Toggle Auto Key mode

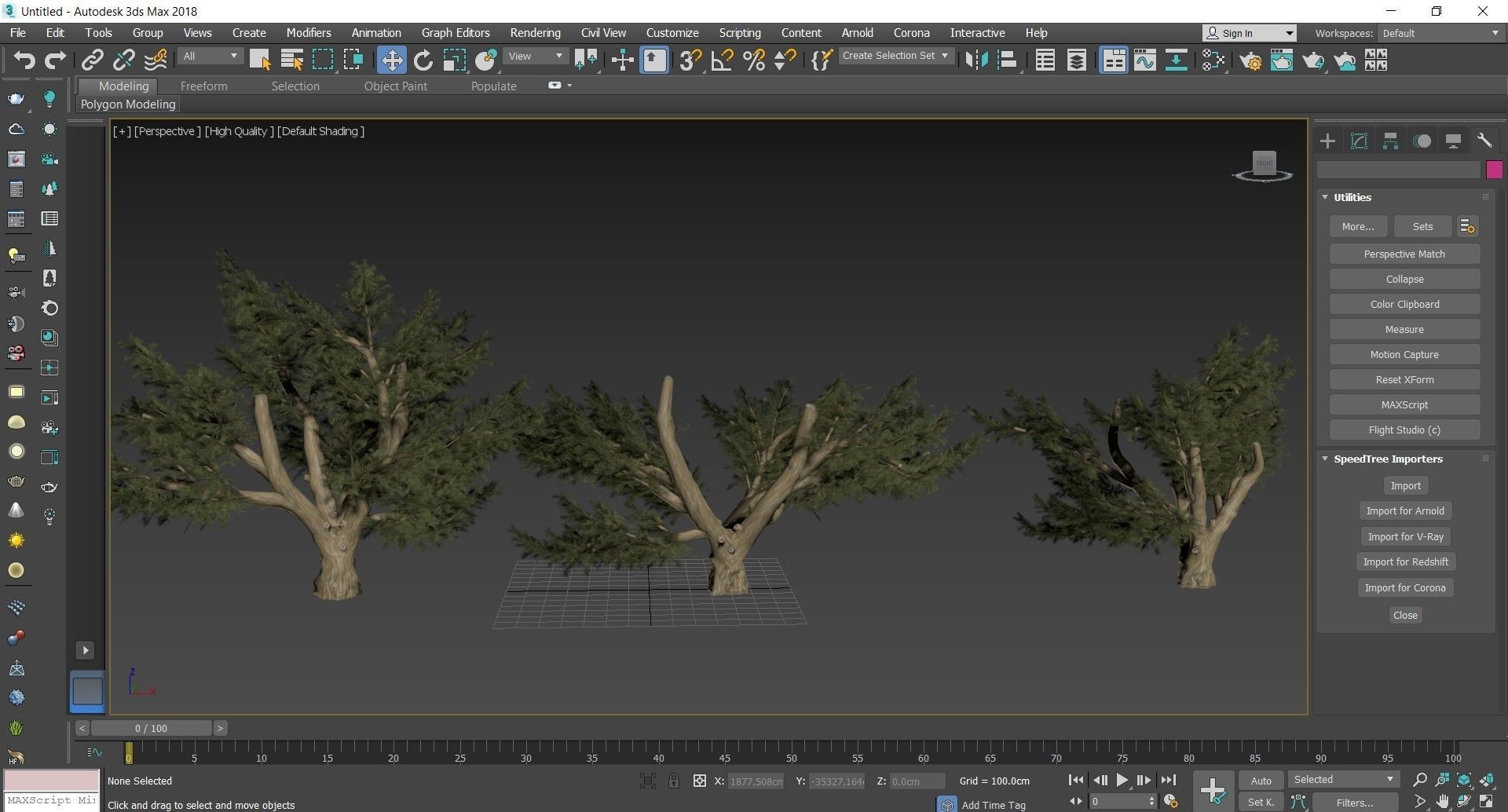[x=1261, y=781]
